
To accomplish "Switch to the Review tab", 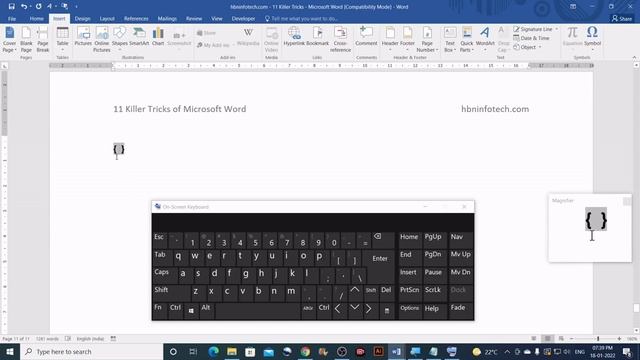I will [194, 19].
